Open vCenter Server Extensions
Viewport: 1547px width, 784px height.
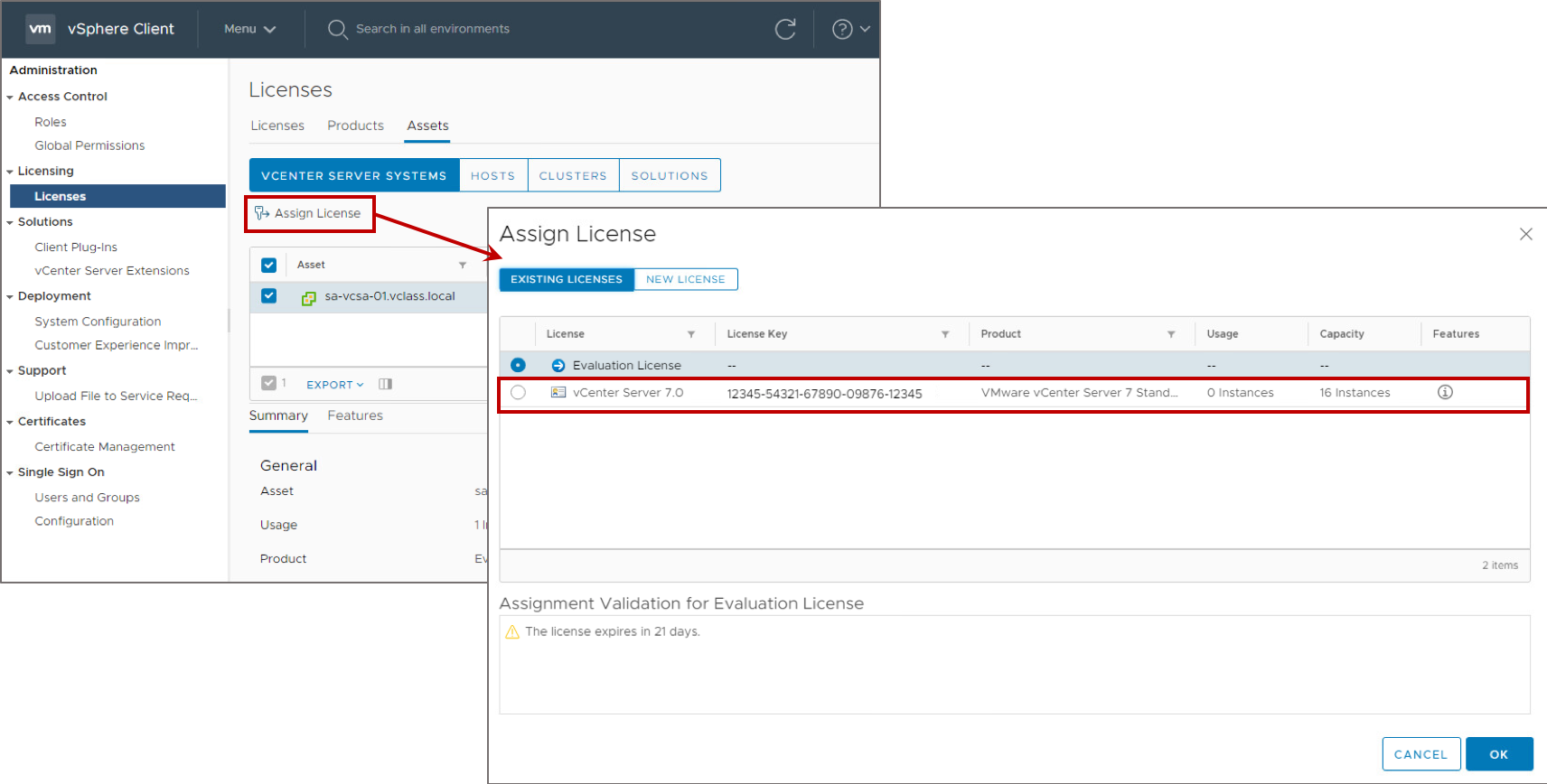112,270
